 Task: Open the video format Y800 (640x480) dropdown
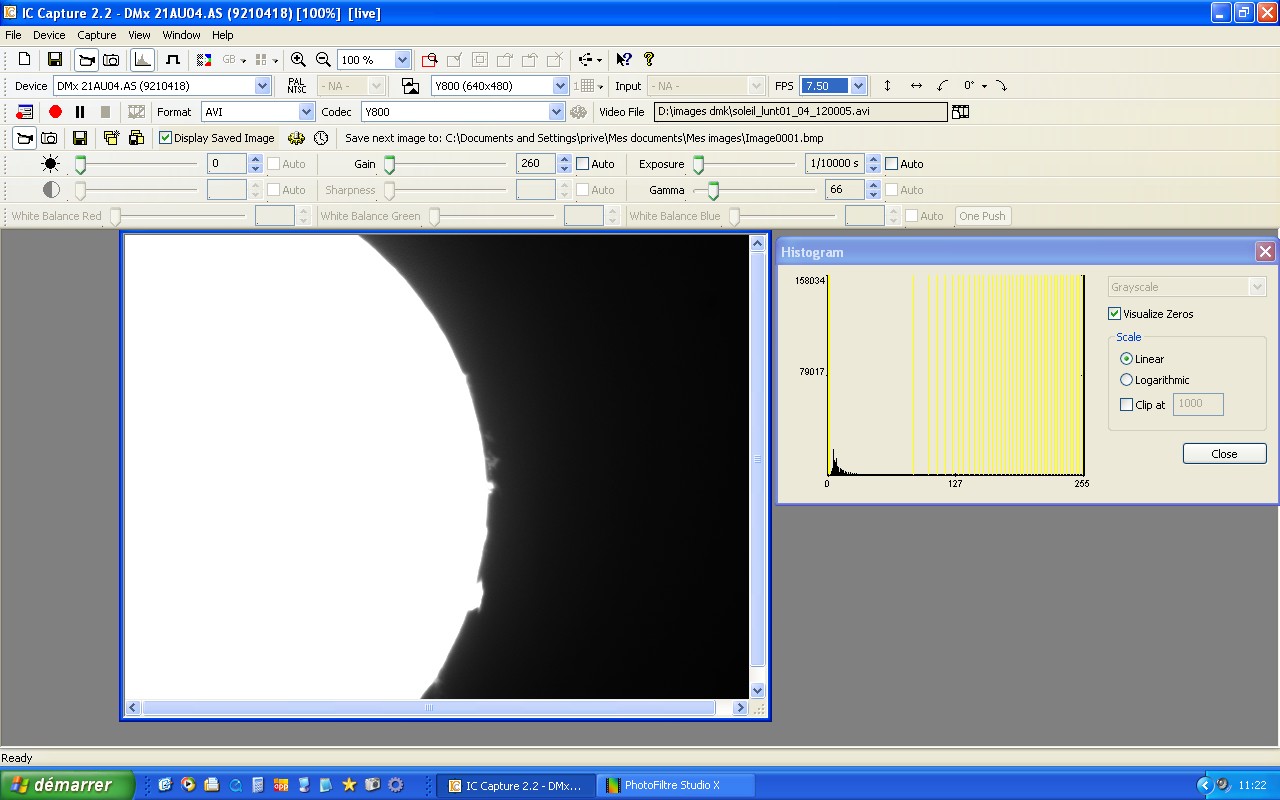pyautogui.click(x=560, y=86)
